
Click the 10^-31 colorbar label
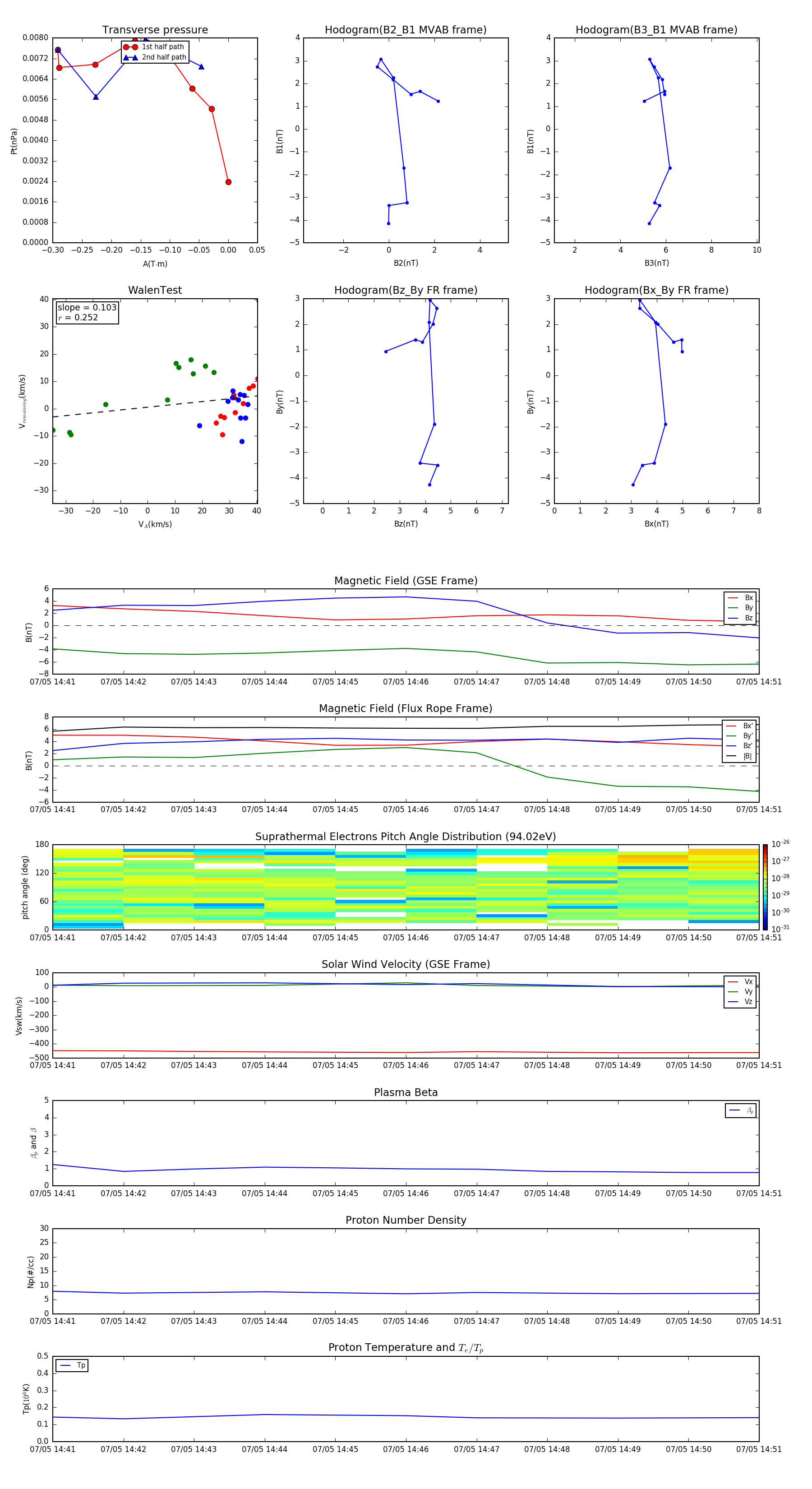click(x=780, y=929)
